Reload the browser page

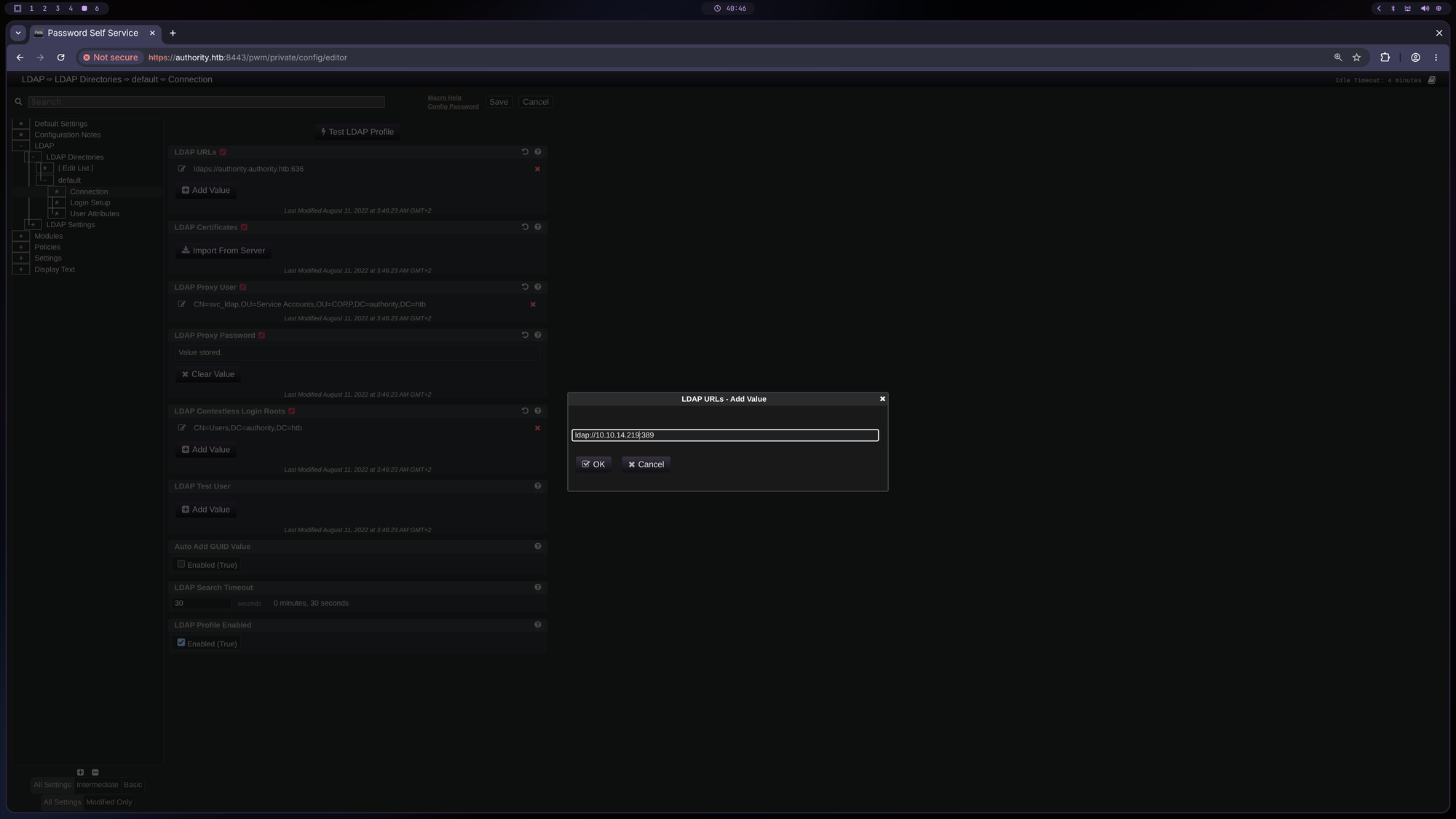point(61,58)
